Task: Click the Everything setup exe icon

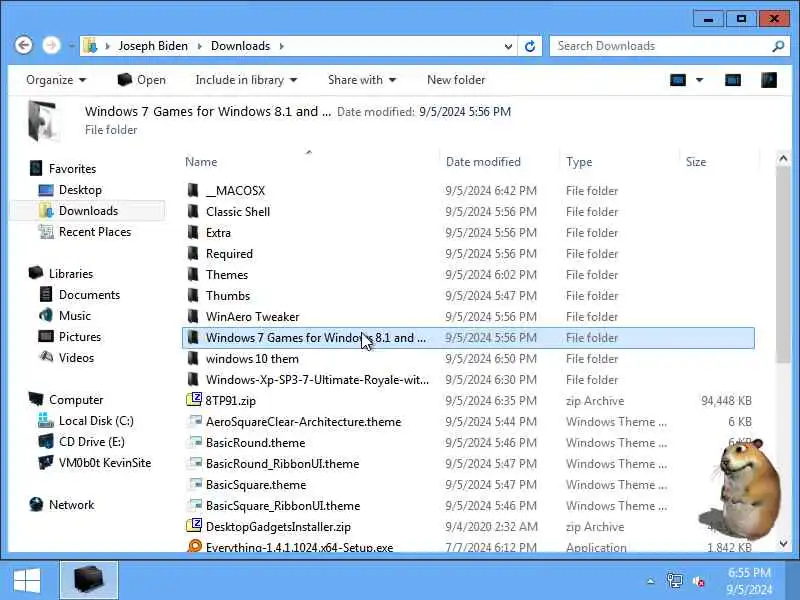Action: point(194,546)
